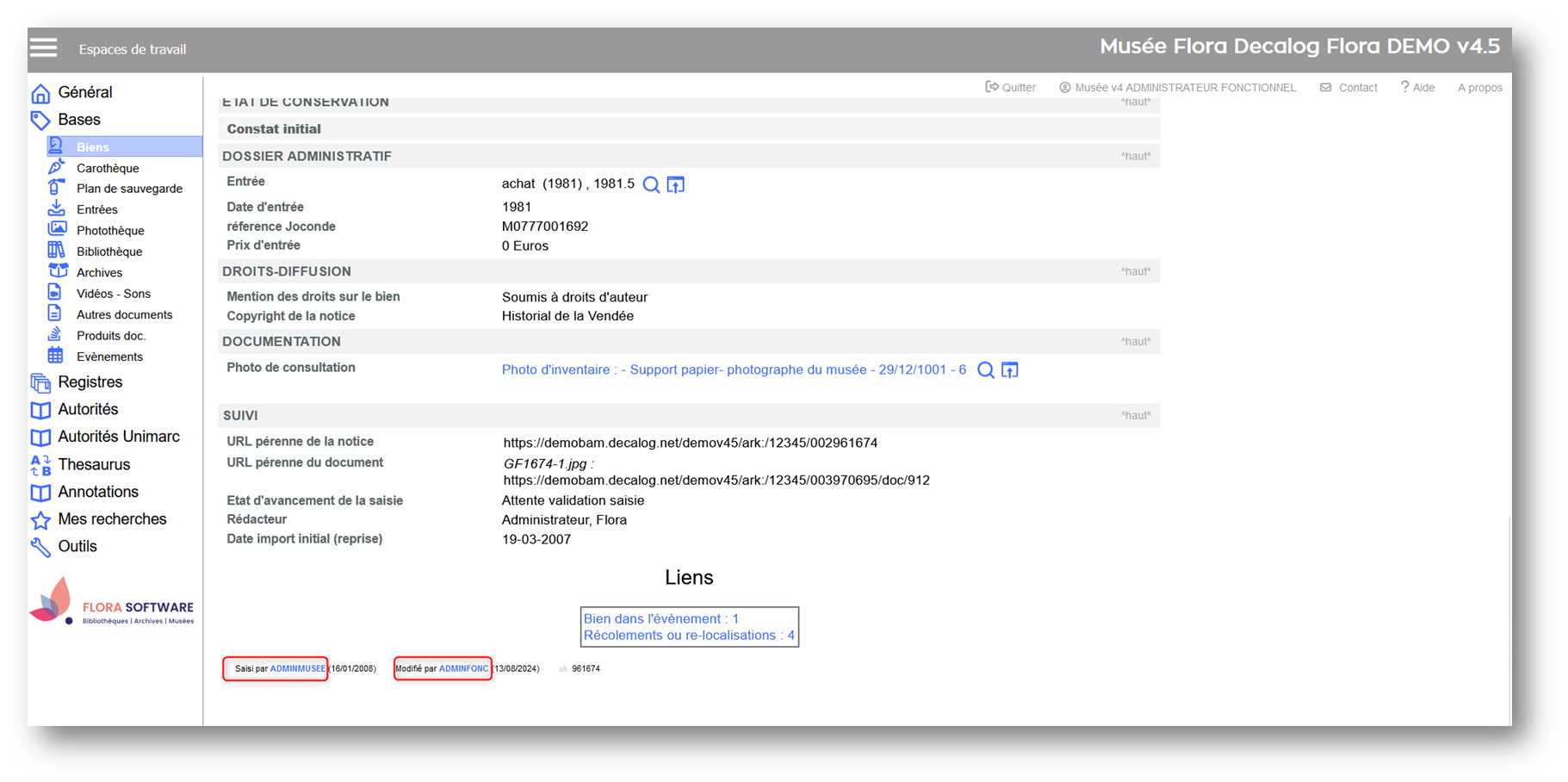This screenshot has width=1568, height=782.
Task: Expand the Registres section
Action: pyautogui.click(x=90, y=382)
